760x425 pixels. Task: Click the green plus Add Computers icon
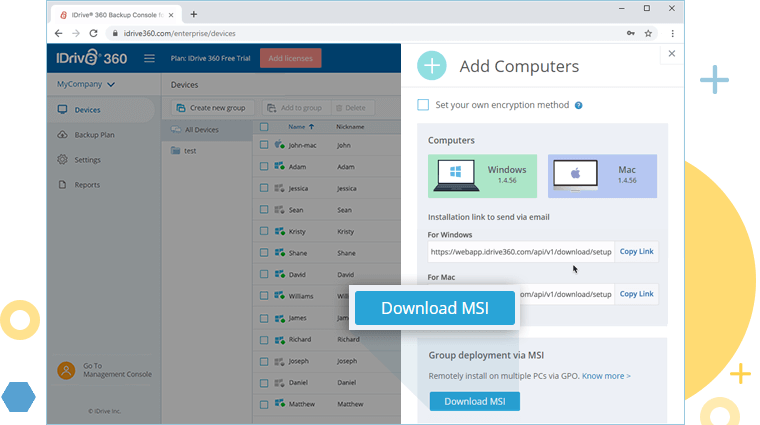431,65
